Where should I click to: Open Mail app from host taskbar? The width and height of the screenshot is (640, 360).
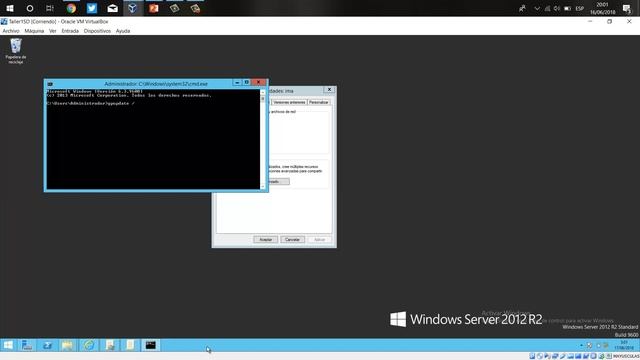click(112, 8)
